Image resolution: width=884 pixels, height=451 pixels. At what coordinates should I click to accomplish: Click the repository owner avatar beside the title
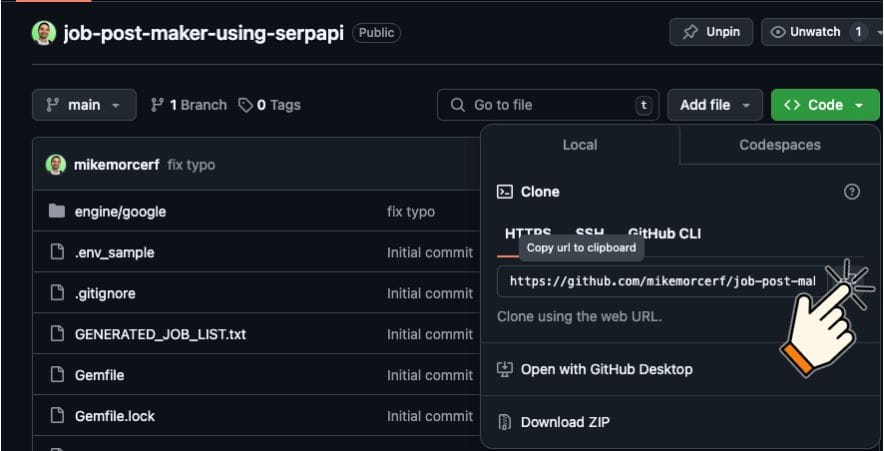click(x=43, y=33)
